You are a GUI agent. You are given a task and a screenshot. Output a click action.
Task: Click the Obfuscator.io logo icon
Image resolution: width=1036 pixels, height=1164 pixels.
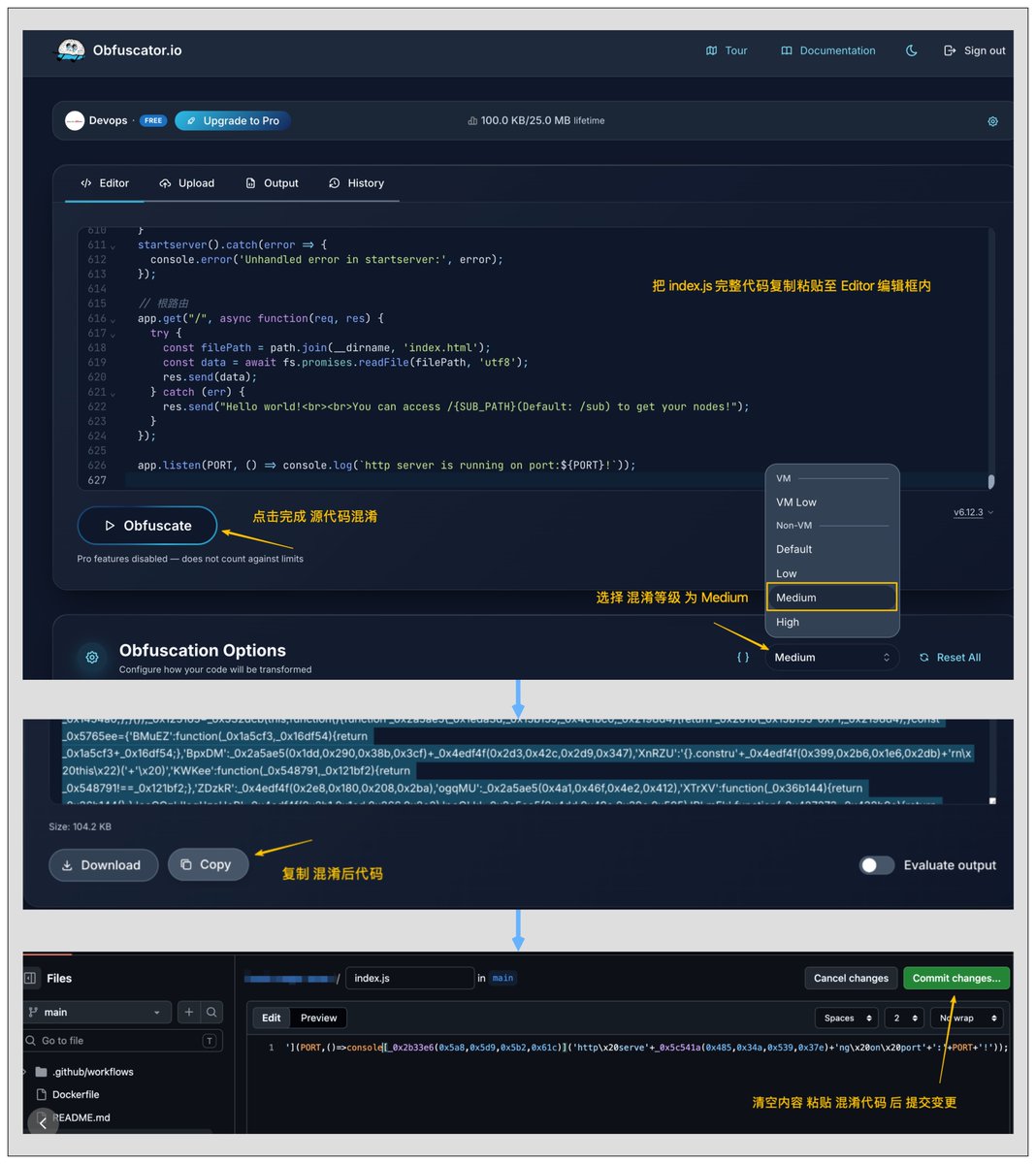coord(71,50)
